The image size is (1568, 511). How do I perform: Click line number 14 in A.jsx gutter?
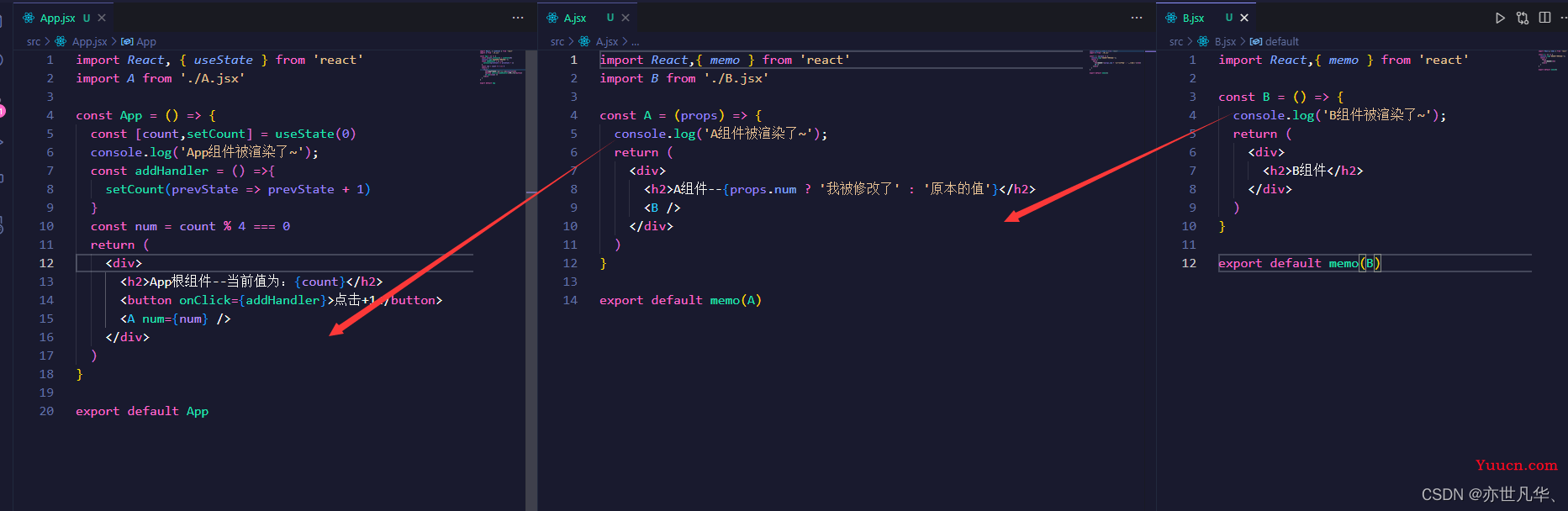pos(570,300)
